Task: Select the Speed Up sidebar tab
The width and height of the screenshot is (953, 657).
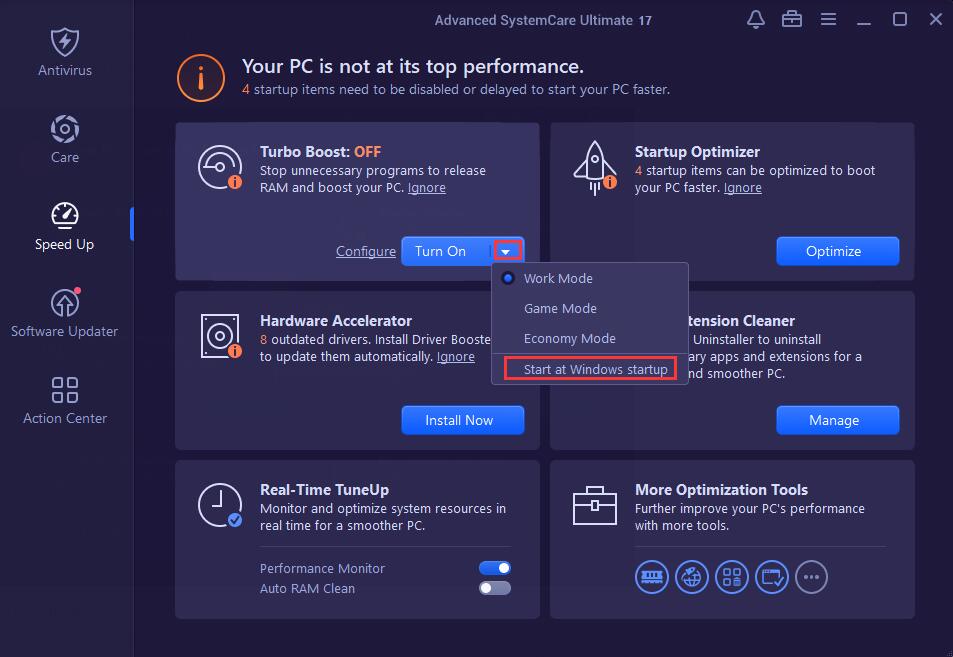Action: point(64,227)
